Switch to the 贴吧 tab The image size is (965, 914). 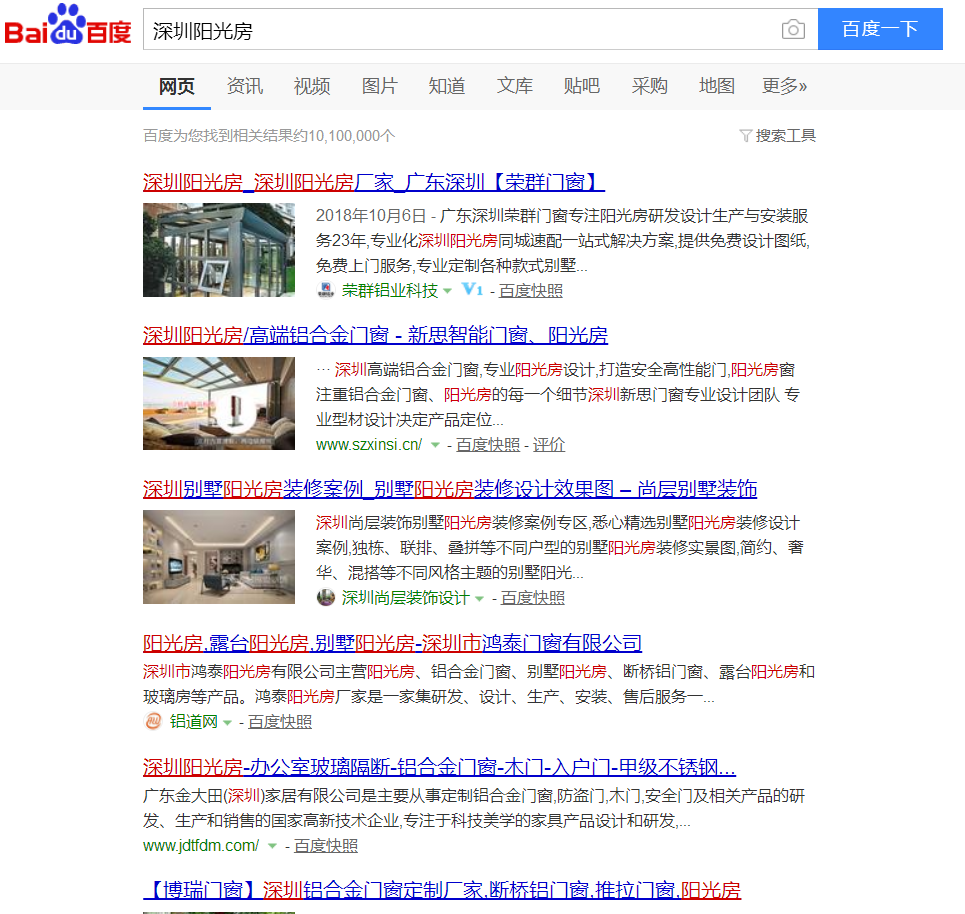coord(582,86)
